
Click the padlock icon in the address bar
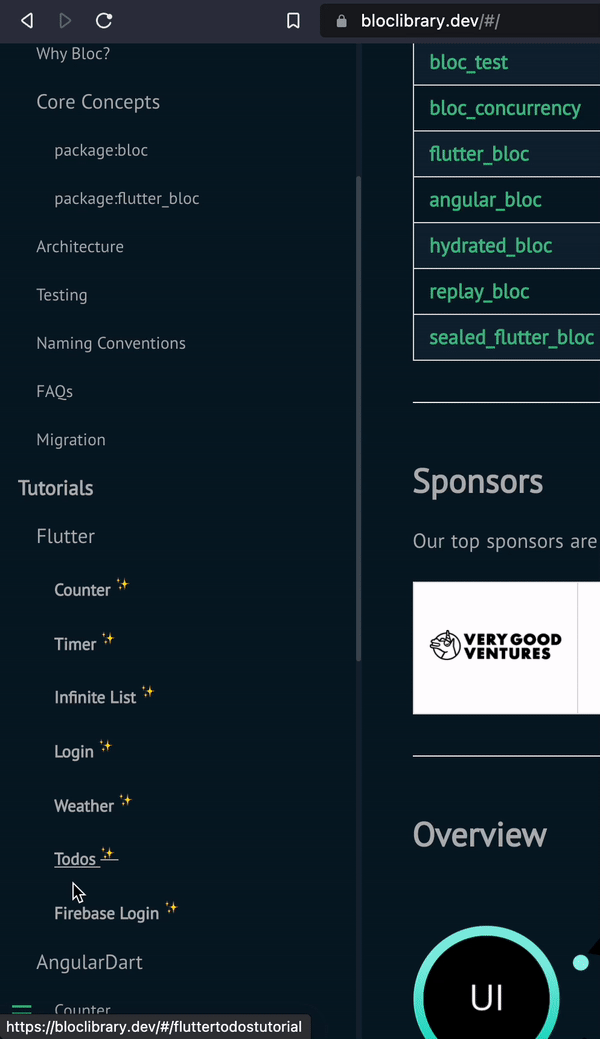(341, 20)
